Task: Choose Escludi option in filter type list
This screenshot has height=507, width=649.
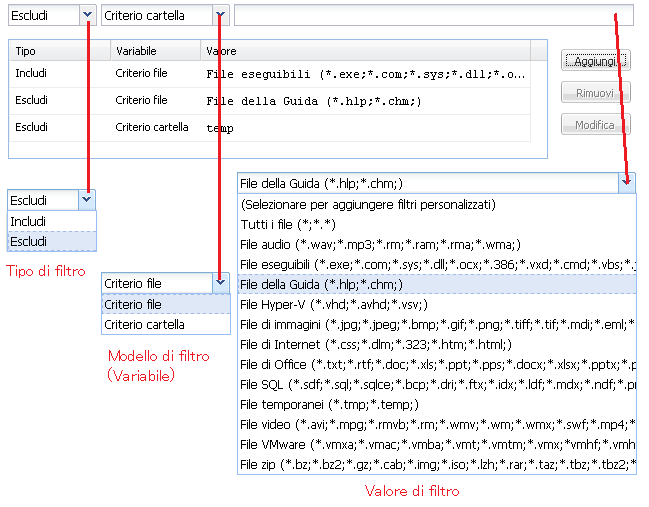Action: 52,242
